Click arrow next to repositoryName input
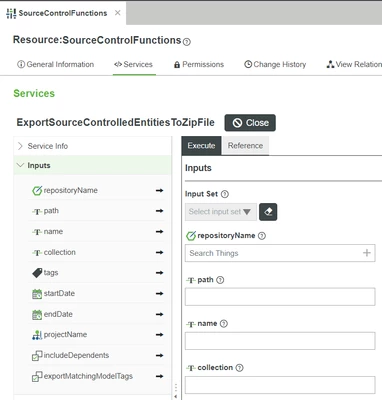Viewport: 382px width, 400px height. (x=159, y=191)
